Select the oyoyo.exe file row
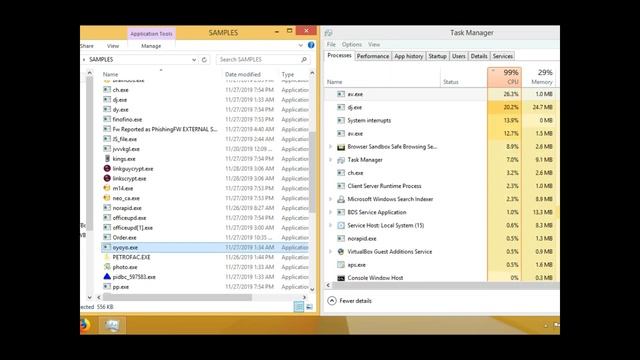Viewport: 640px width, 360px height. [x=204, y=247]
